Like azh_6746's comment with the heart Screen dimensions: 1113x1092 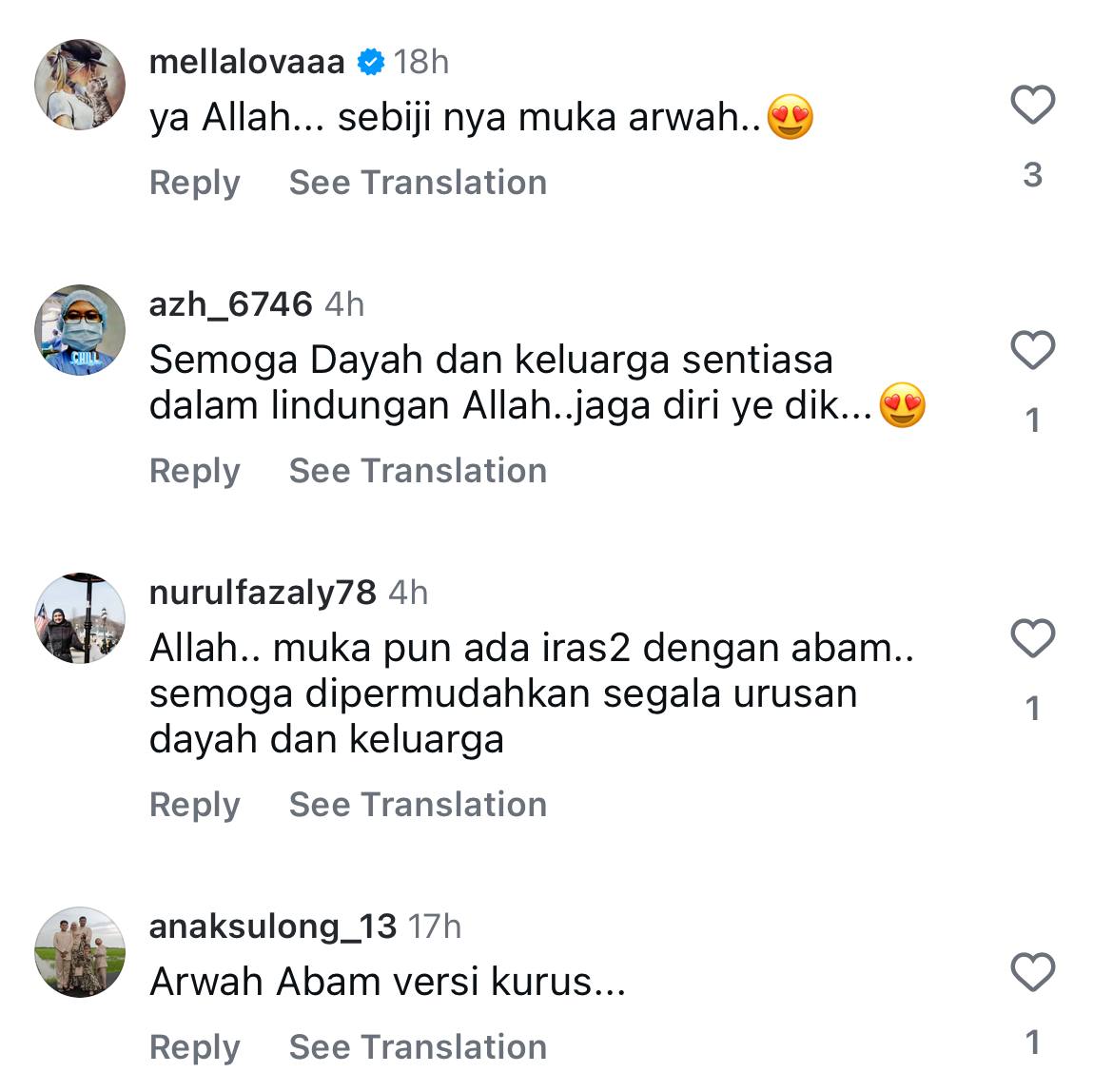1032,350
